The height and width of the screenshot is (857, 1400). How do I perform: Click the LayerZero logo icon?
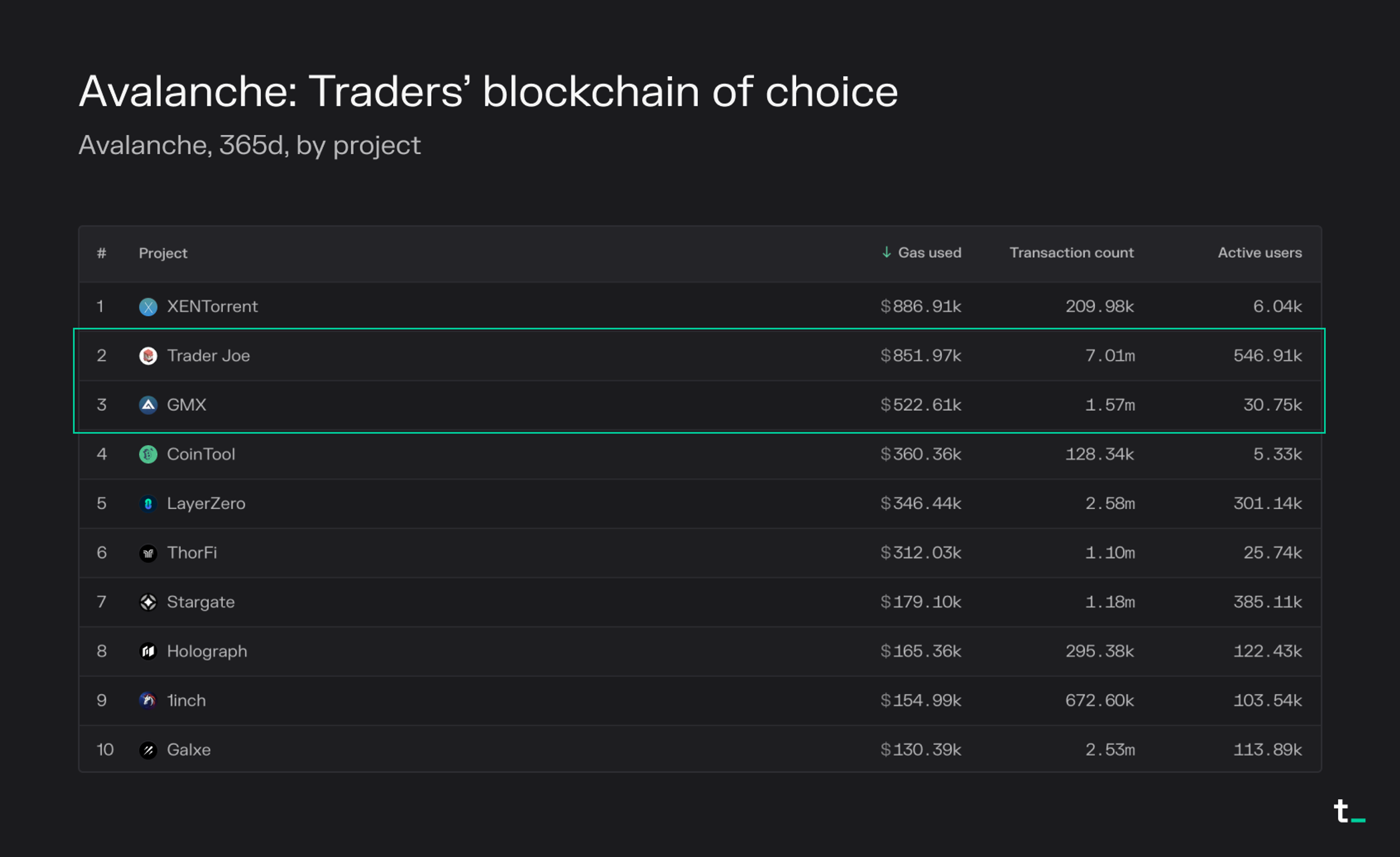point(148,504)
